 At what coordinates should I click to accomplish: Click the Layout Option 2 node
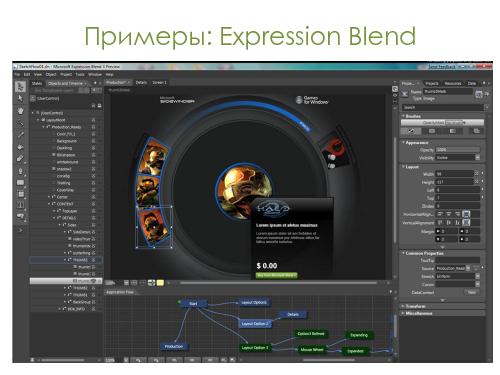point(255,324)
